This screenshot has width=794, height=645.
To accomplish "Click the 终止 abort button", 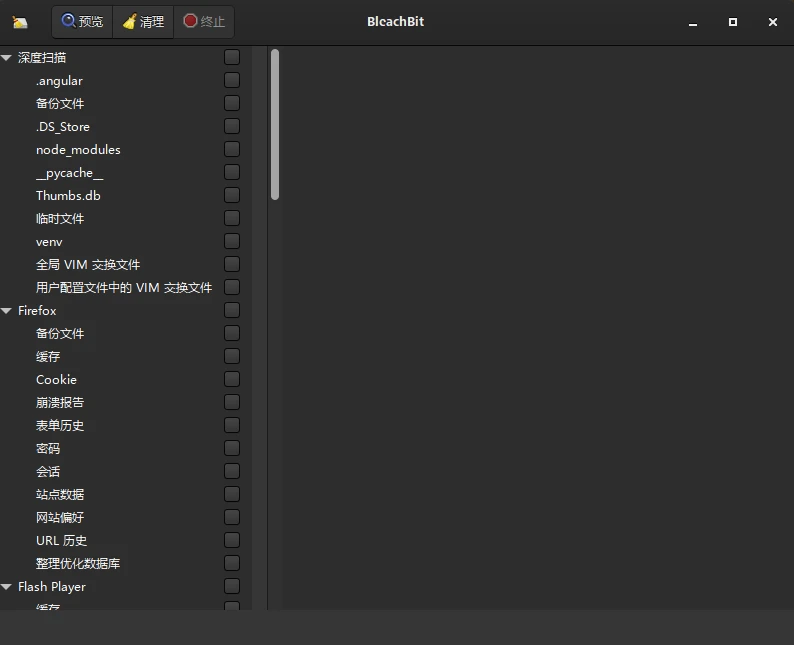I will click(204, 22).
